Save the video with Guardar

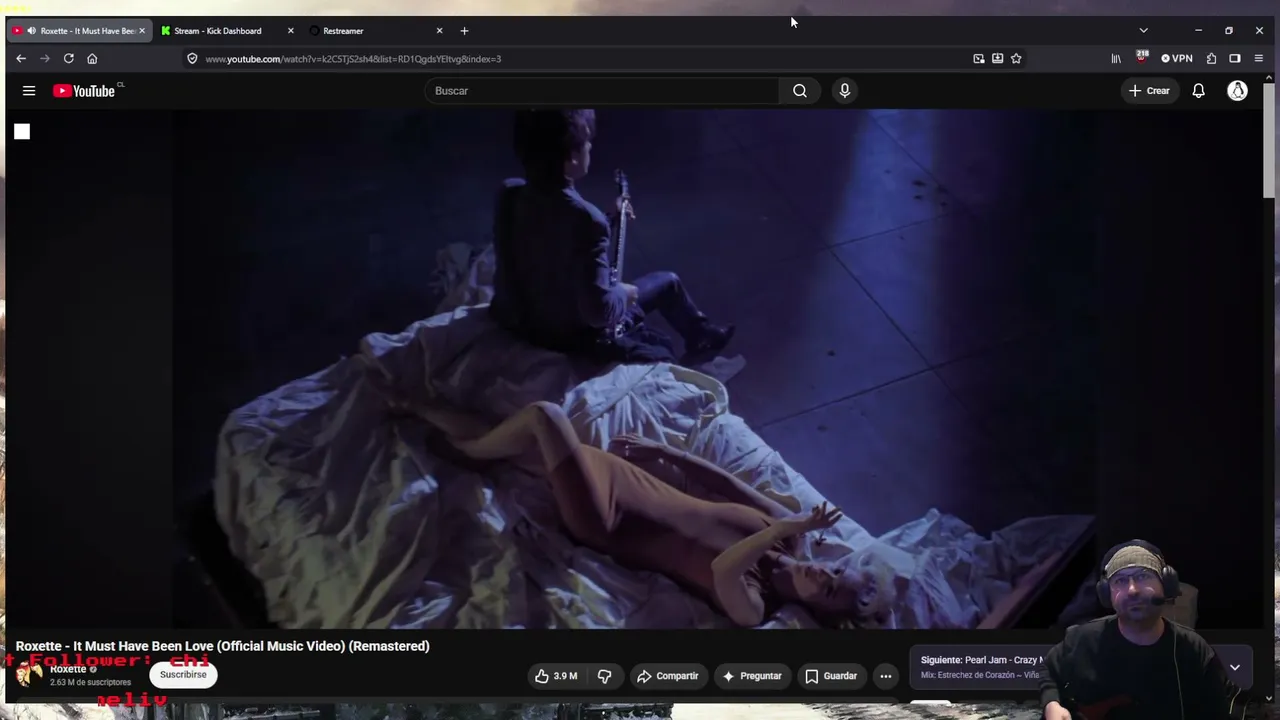(x=831, y=676)
